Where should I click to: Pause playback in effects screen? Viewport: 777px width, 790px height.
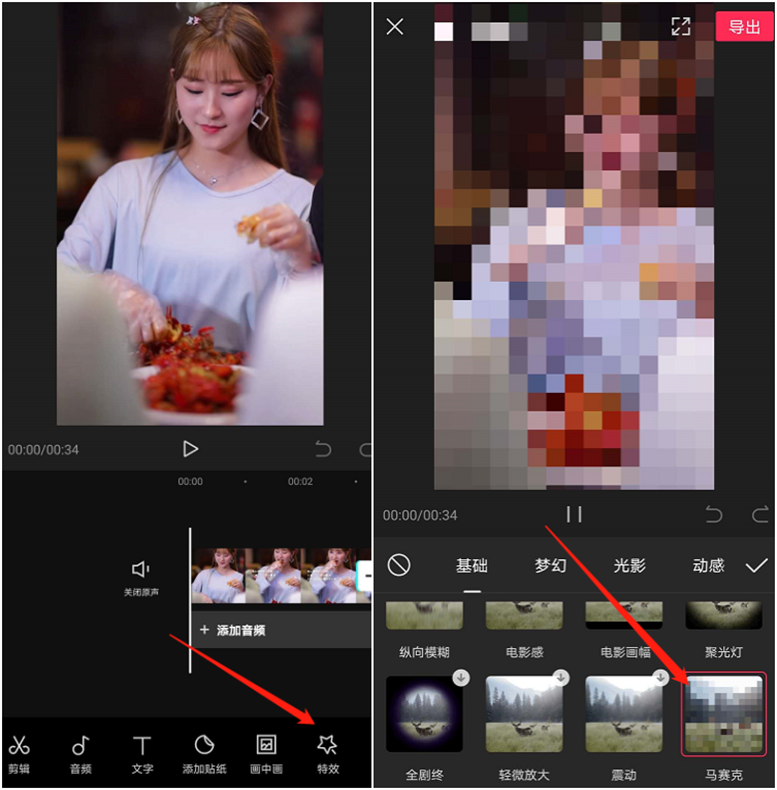pyautogui.click(x=574, y=514)
